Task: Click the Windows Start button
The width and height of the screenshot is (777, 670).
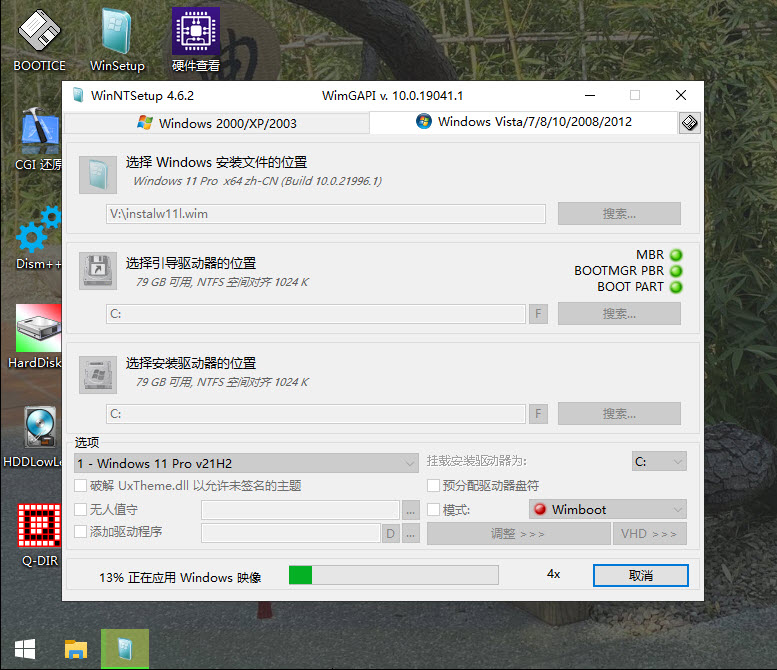Action: (25, 649)
